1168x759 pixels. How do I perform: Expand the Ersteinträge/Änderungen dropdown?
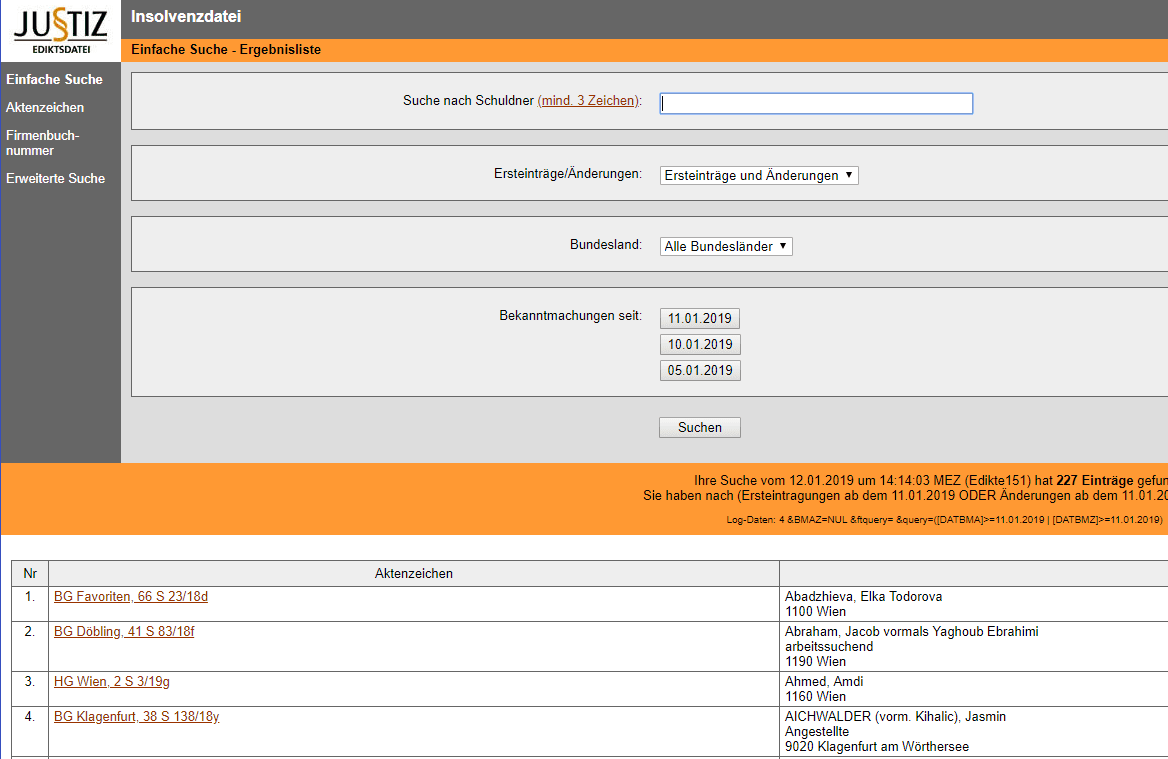pyautogui.click(x=759, y=176)
